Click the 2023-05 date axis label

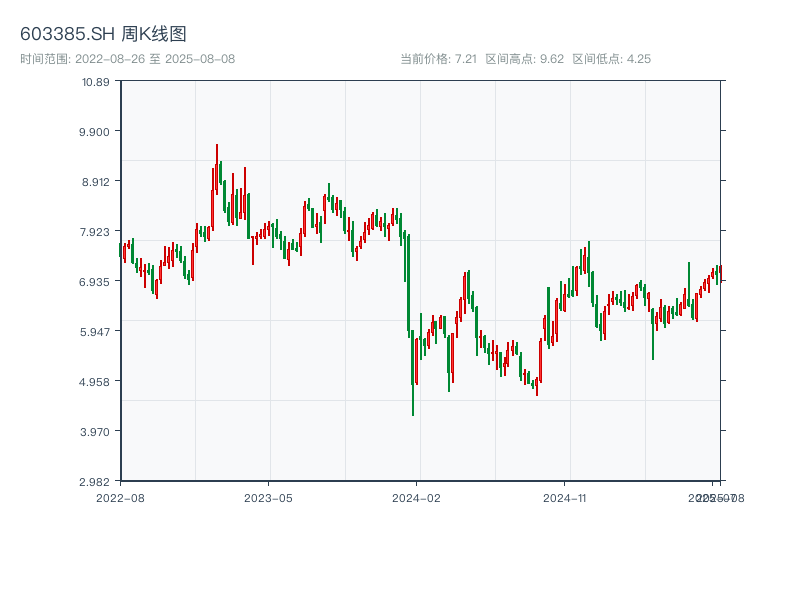click(268, 497)
